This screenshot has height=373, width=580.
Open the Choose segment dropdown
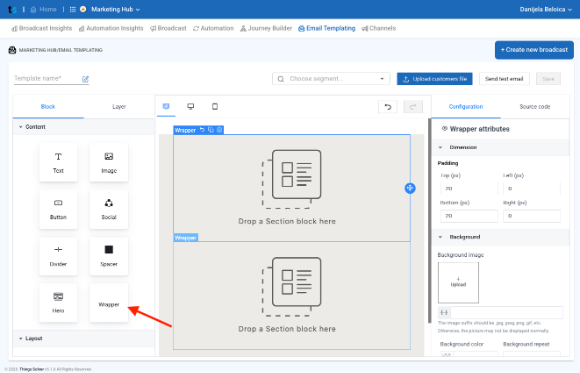pos(331,79)
